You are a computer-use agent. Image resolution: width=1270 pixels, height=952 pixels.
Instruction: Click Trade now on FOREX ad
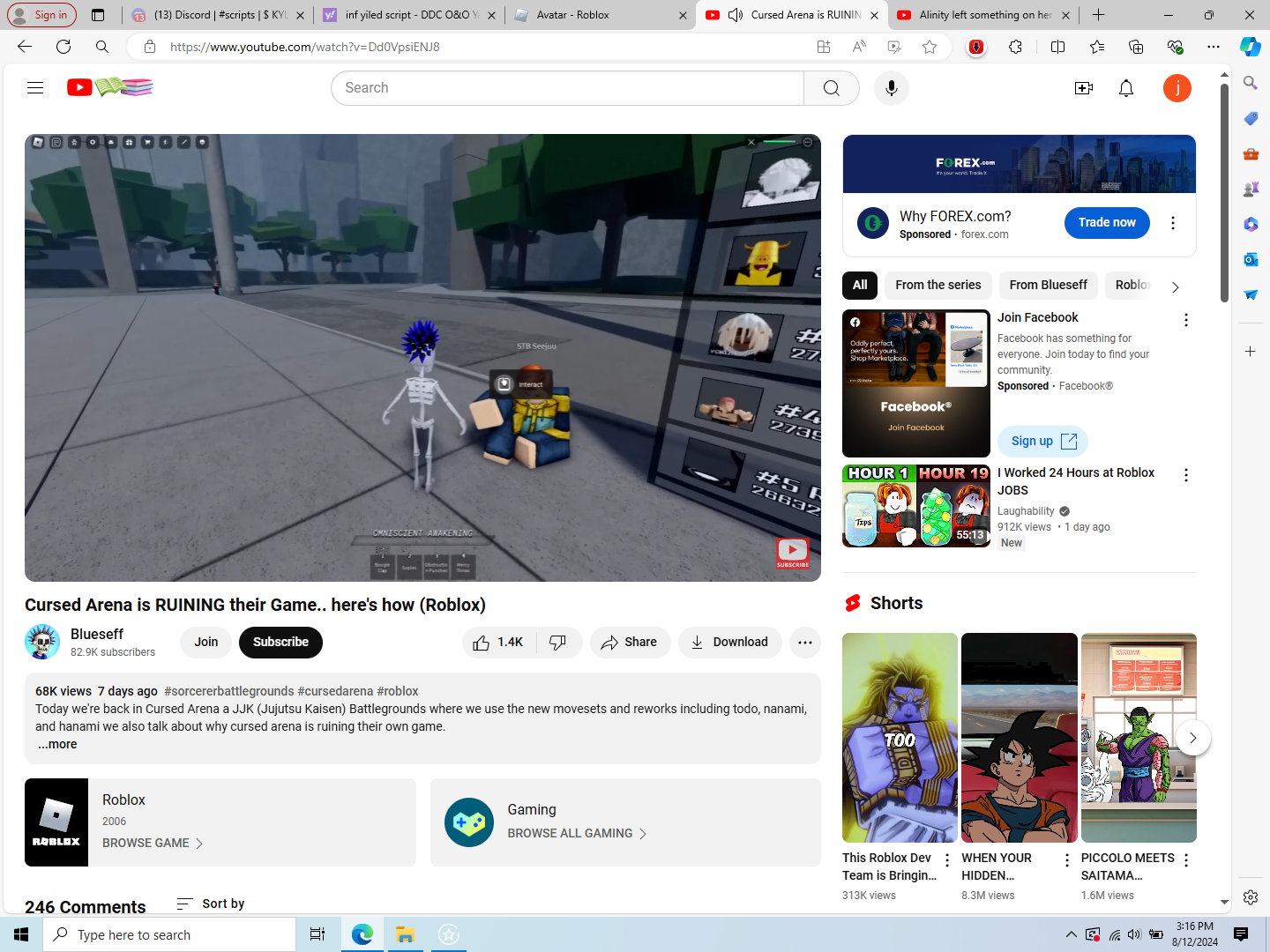(1107, 223)
